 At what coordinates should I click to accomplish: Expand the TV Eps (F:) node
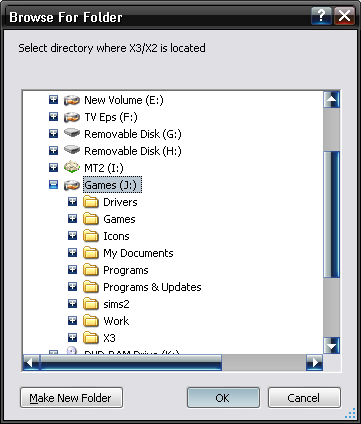[53, 117]
